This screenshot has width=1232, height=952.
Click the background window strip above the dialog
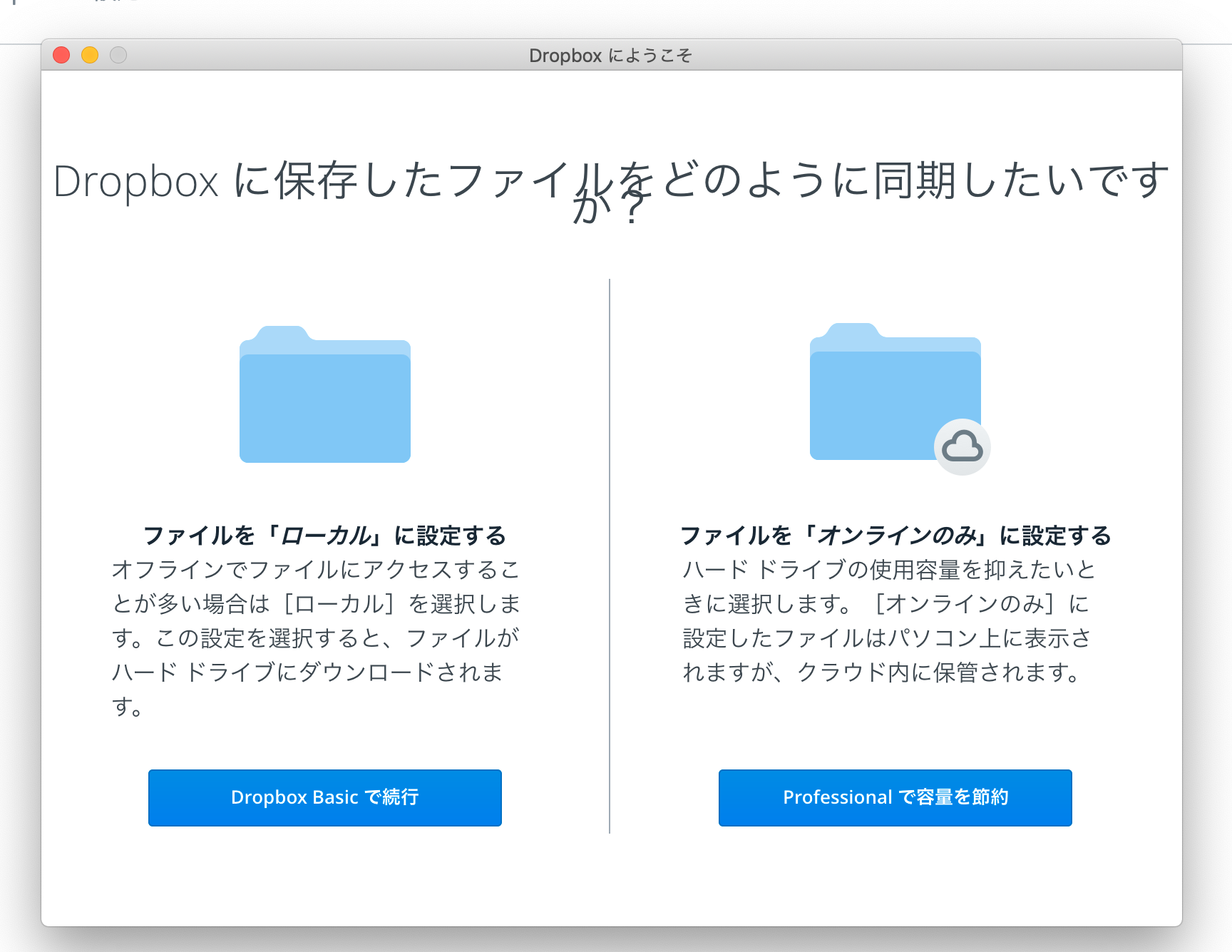coord(642,20)
